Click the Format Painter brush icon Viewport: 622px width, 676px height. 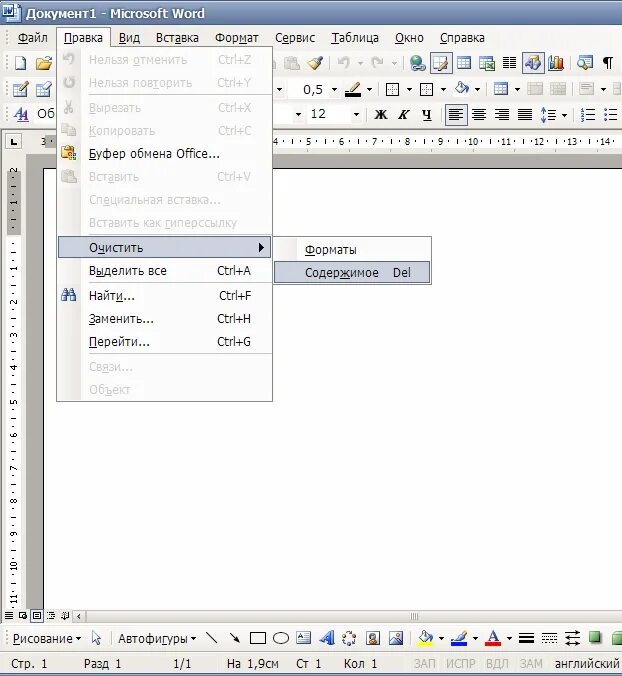(x=316, y=63)
